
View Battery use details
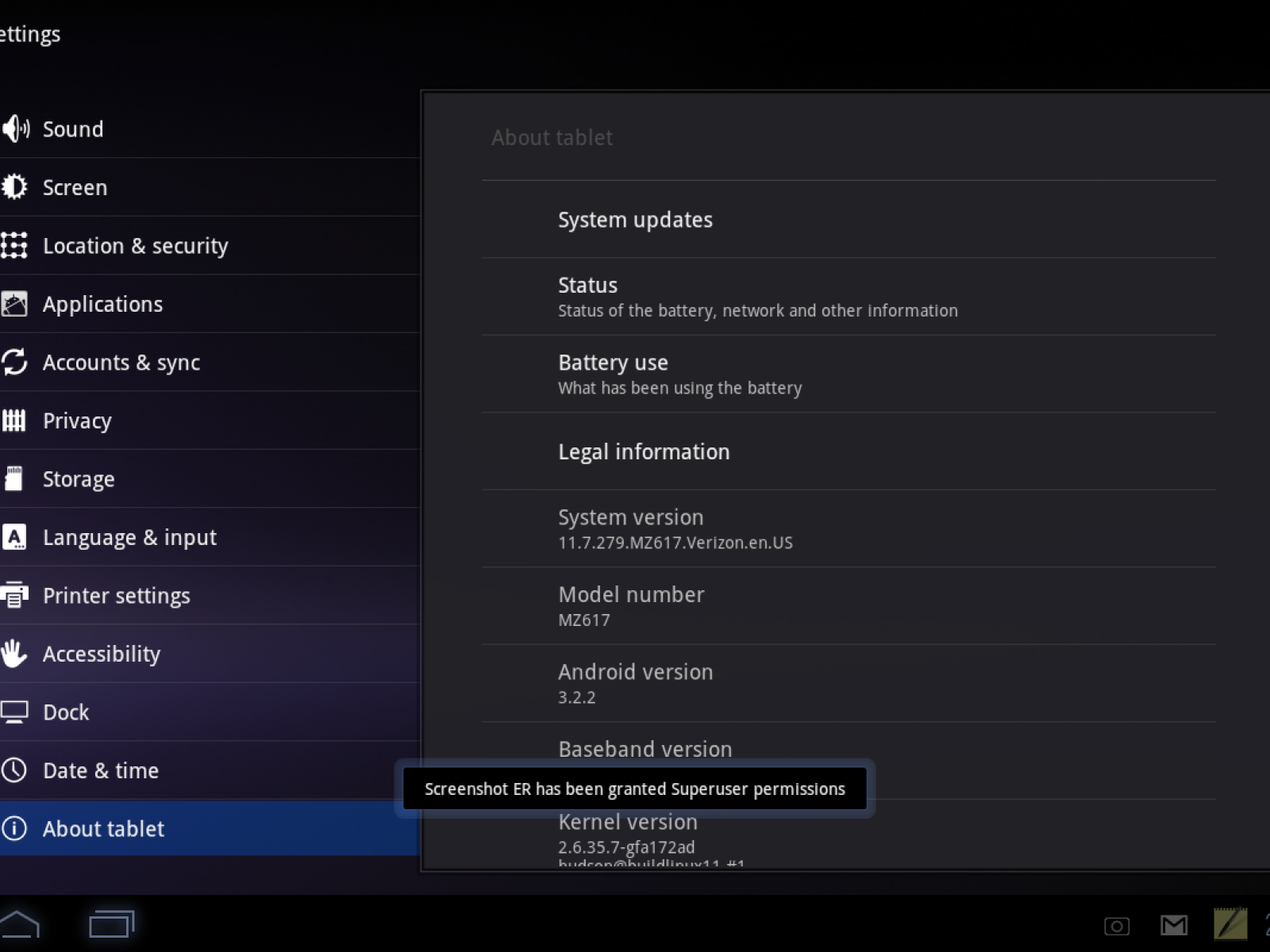click(679, 374)
